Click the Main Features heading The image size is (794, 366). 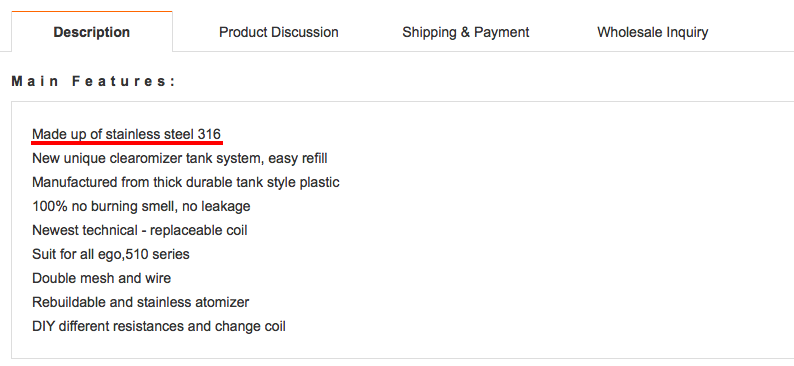93,81
